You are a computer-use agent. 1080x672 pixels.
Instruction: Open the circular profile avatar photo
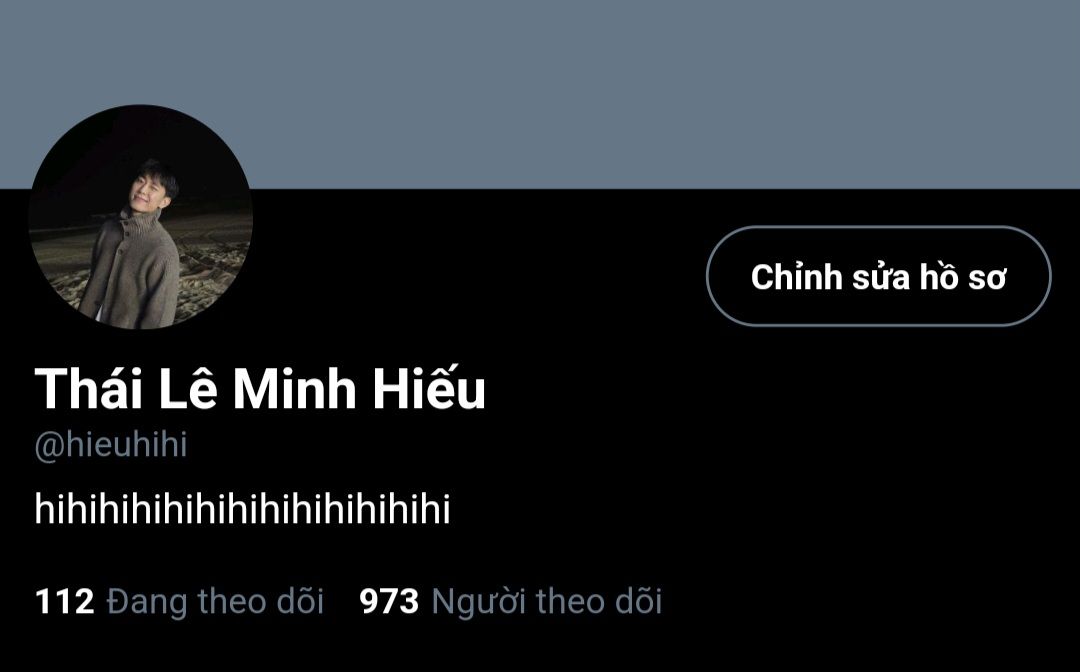coord(141,217)
